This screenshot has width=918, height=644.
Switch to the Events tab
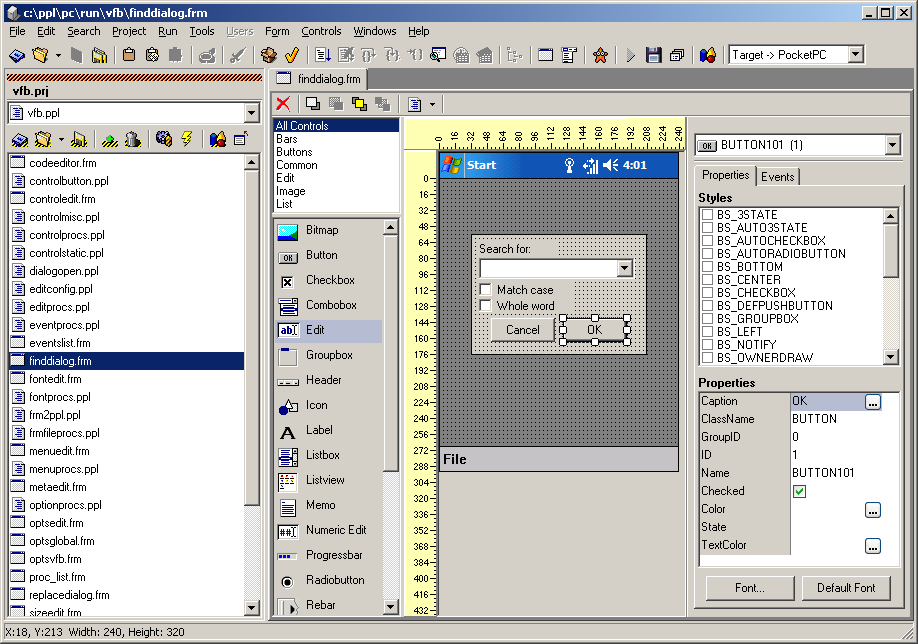(777, 177)
